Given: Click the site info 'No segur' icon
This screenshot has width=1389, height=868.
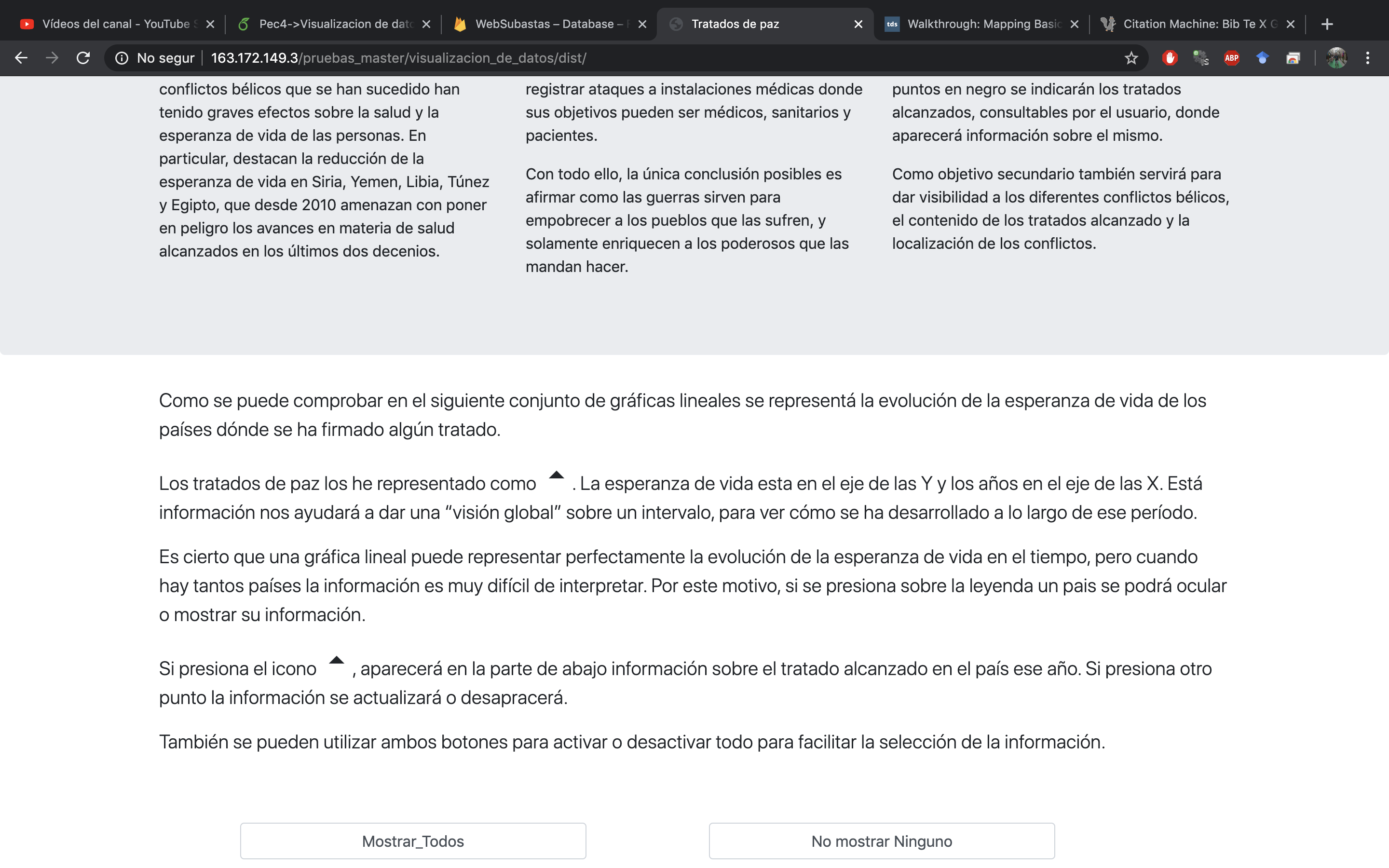Looking at the screenshot, I should point(122,58).
